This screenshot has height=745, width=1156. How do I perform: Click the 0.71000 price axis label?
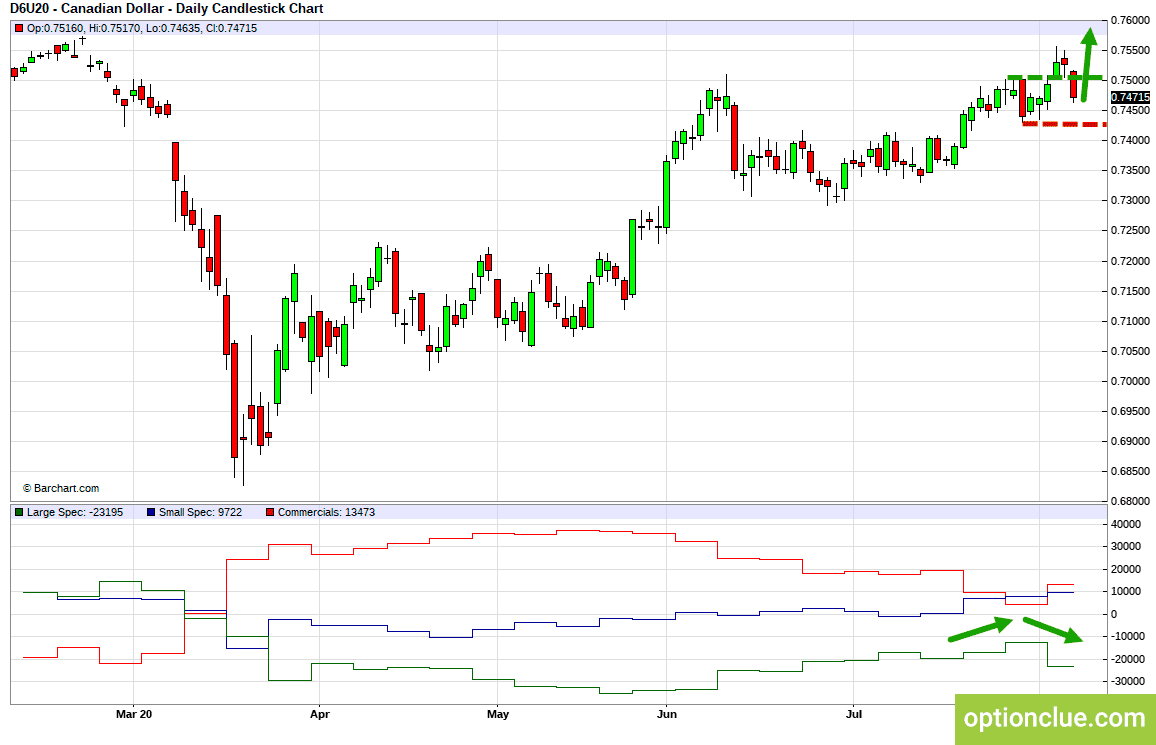click(1130, 321)
